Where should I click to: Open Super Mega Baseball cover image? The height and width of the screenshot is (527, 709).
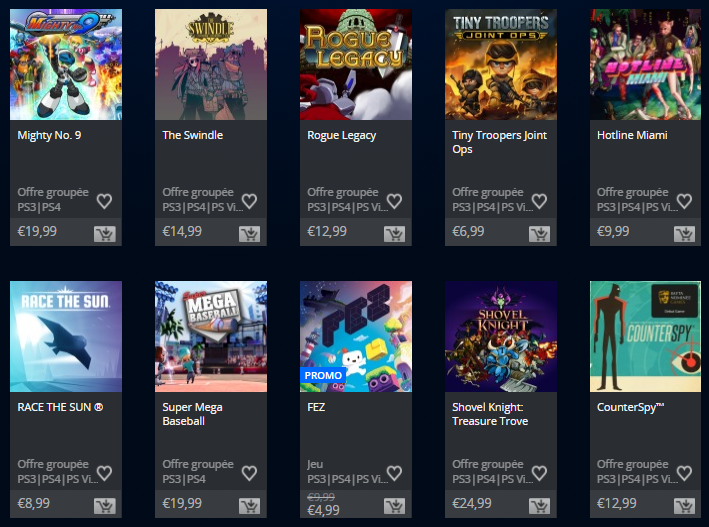click(211, 337)
